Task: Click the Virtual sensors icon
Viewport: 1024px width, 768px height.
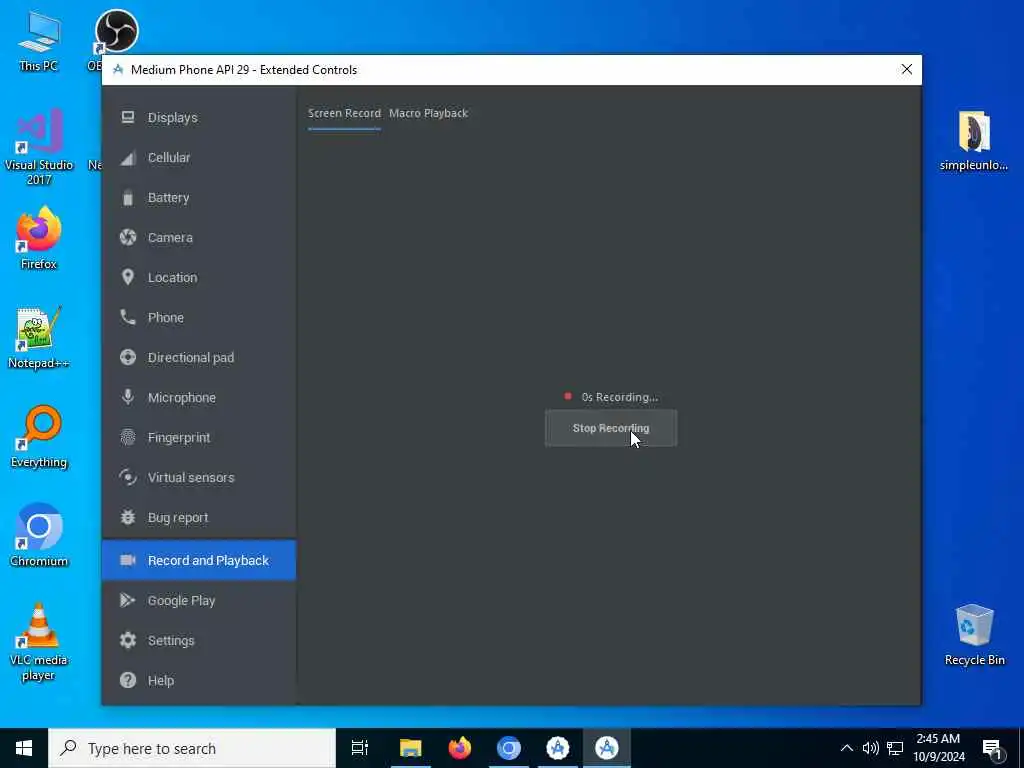Action: tap(128, 477)
